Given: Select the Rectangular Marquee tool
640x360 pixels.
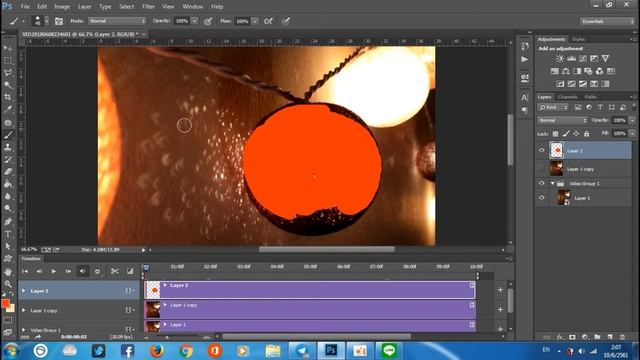Looking at the screenshot, I should (8, 60).
